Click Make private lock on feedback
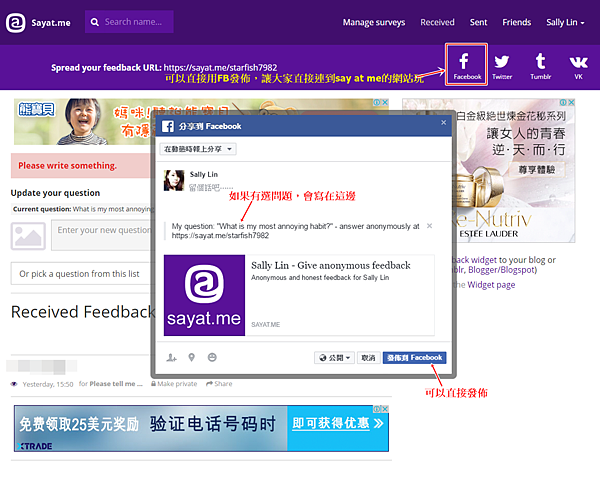 pos(174,383)
